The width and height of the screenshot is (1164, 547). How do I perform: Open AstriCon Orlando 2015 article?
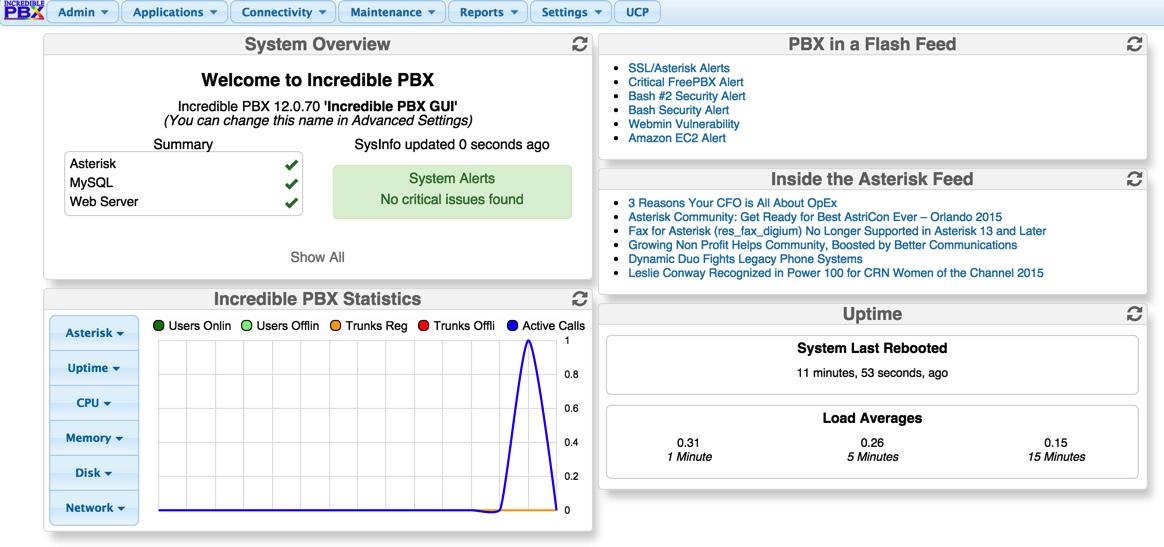pyautogui.click(x=815, y=217)
